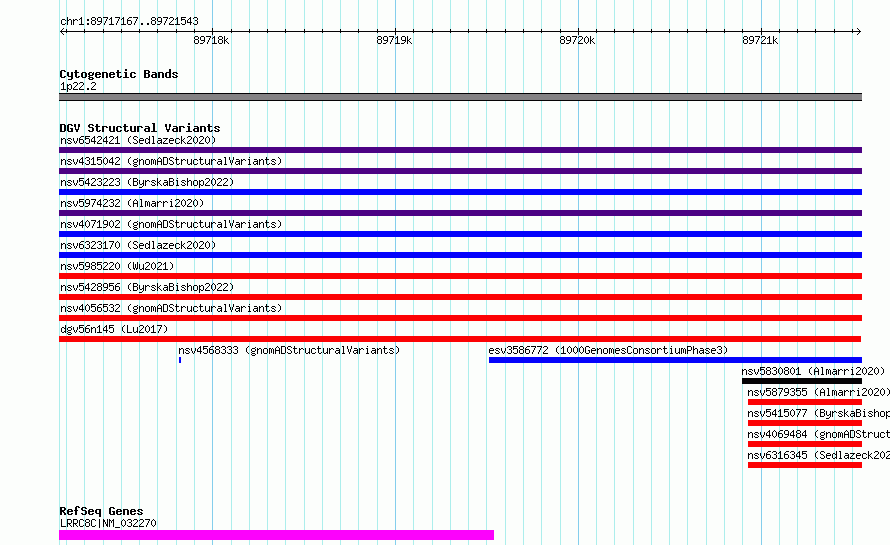The image size is (890, 545).
Task: Open the LRRC8C|NM_032270 gene label
Action: coord(108,523)
